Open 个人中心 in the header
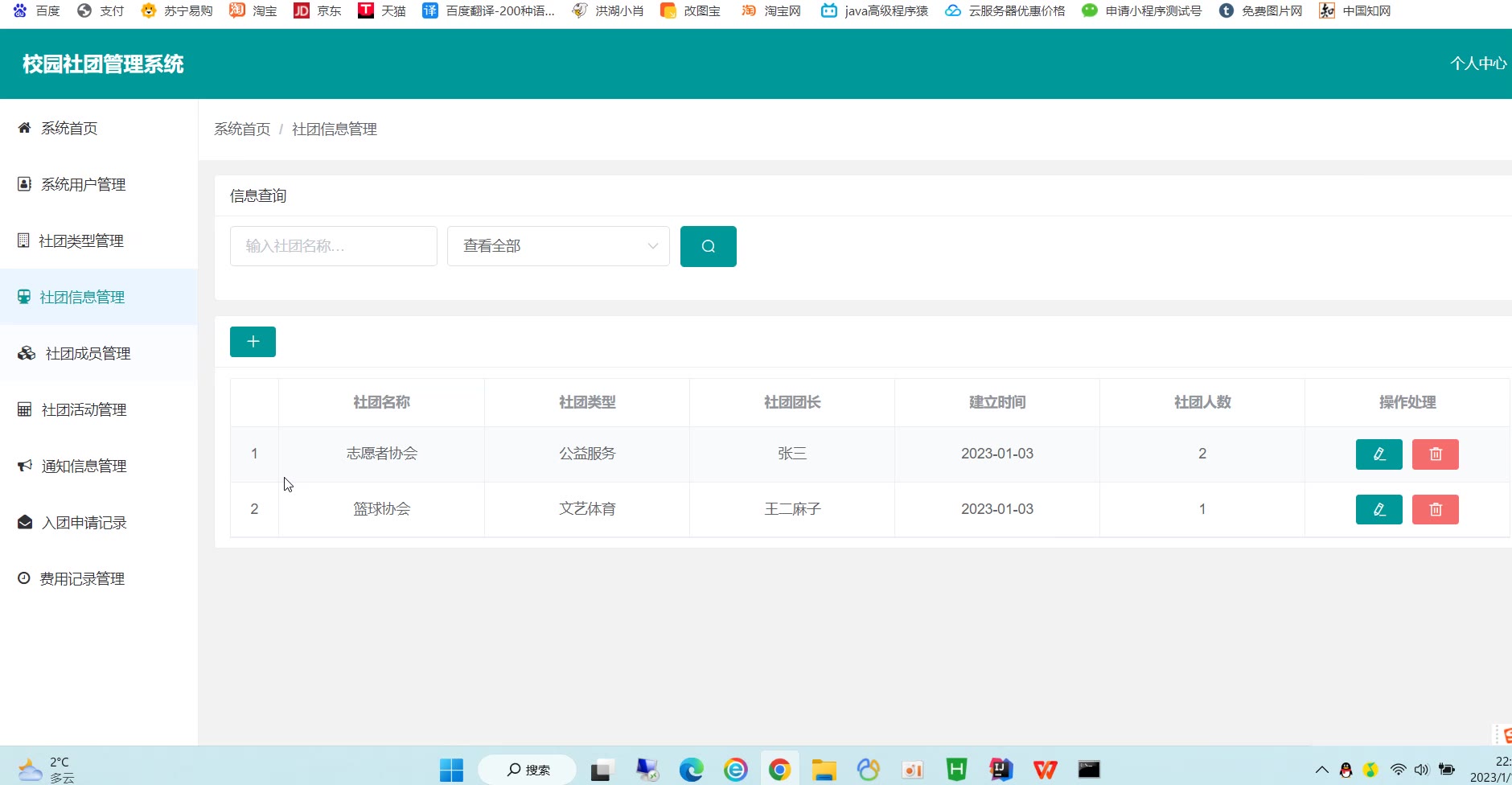The width and height of the screenshot is (1512, 785). tap(1477, 64)
